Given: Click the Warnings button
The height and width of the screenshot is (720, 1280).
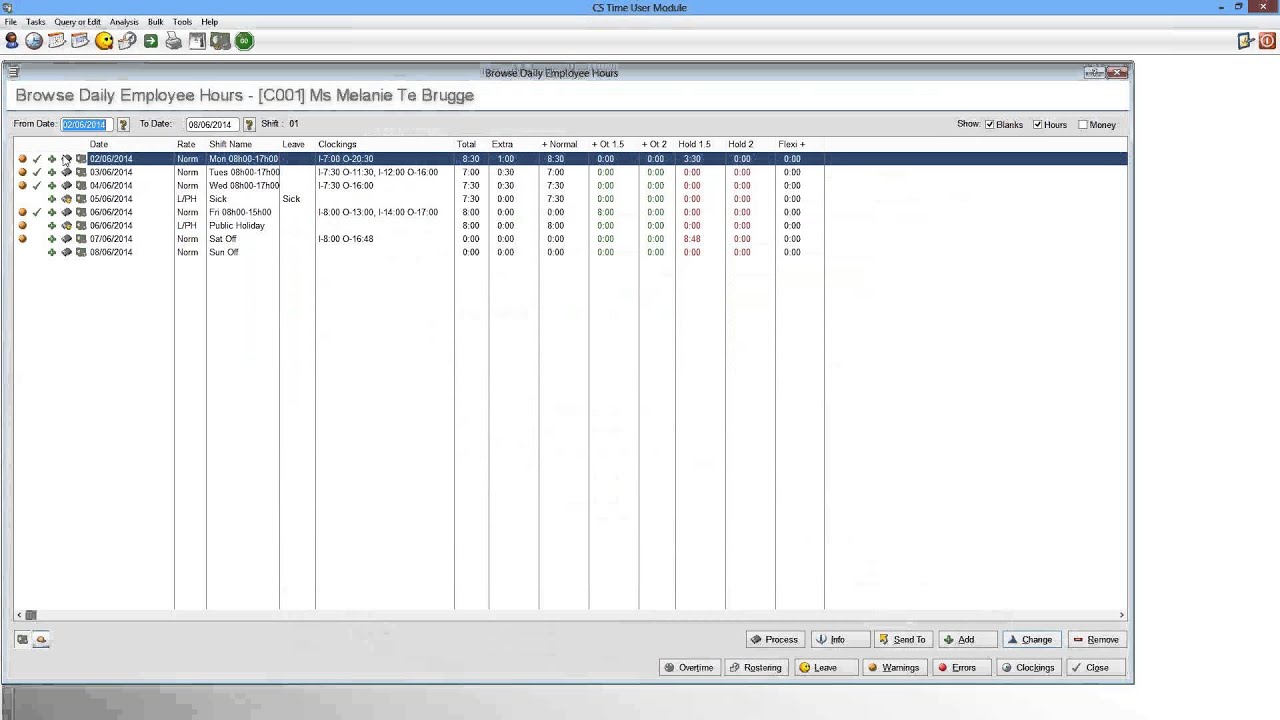Looking at the screenshot, I should click(x=894, y=668).
